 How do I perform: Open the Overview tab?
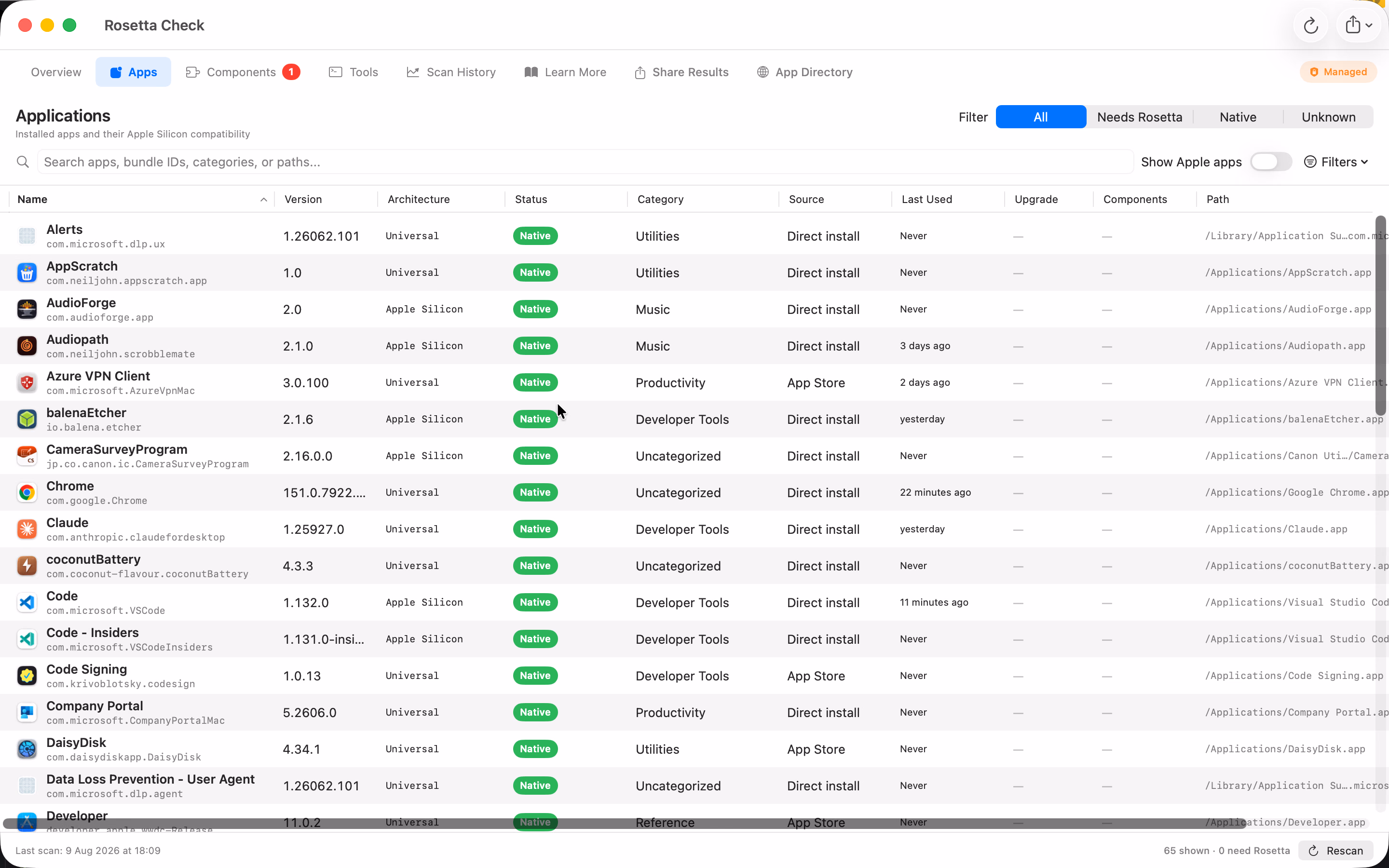tap(55, 72)
